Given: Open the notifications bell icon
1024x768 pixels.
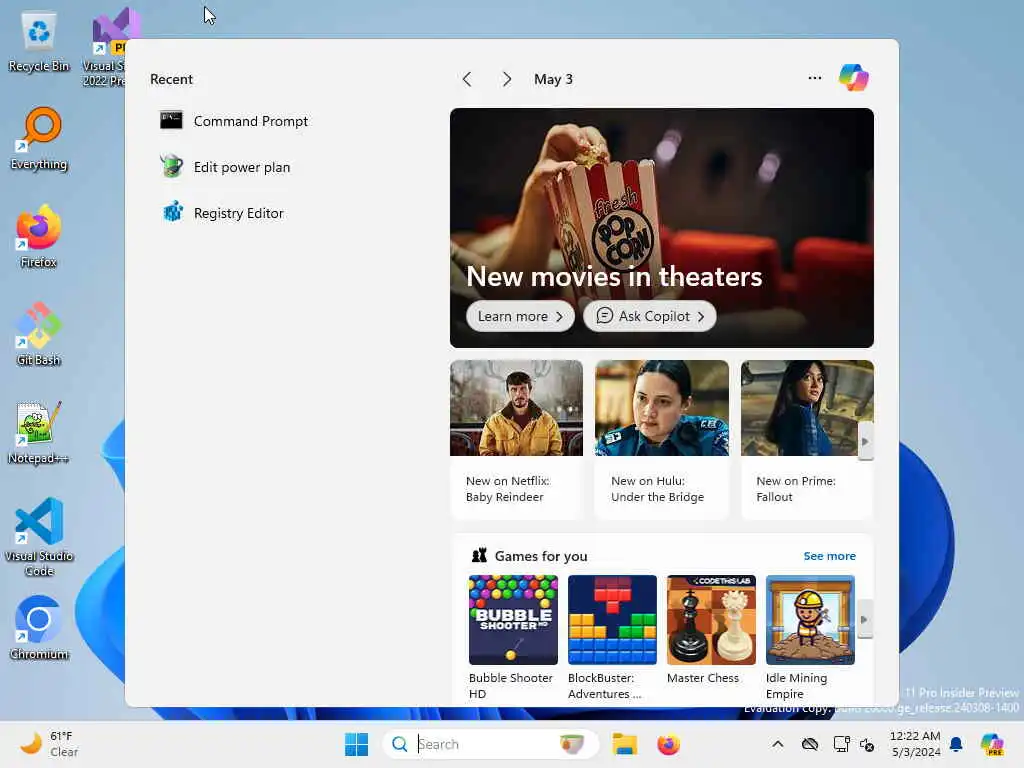Looking at the screenshot, I should (x=956, y=744).
